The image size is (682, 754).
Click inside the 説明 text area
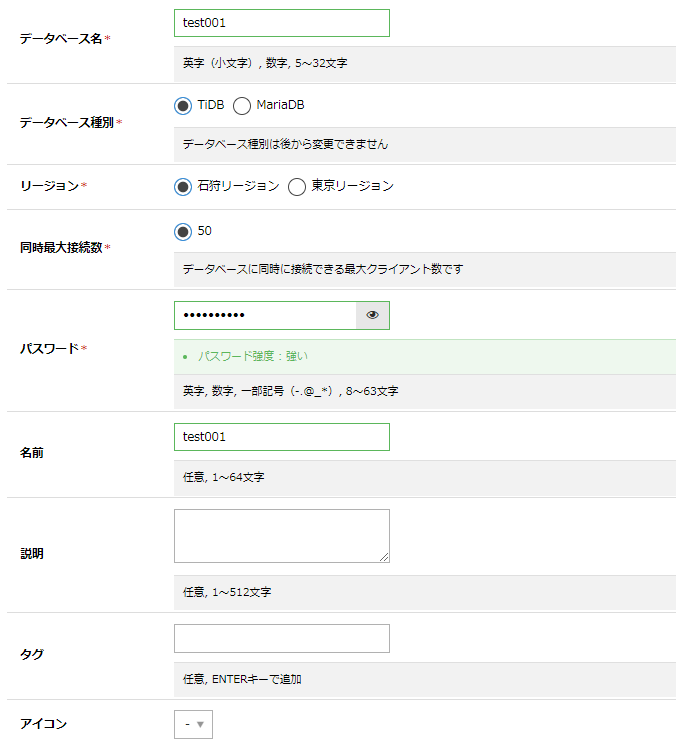pyautogui.click(x=281, y=535)
